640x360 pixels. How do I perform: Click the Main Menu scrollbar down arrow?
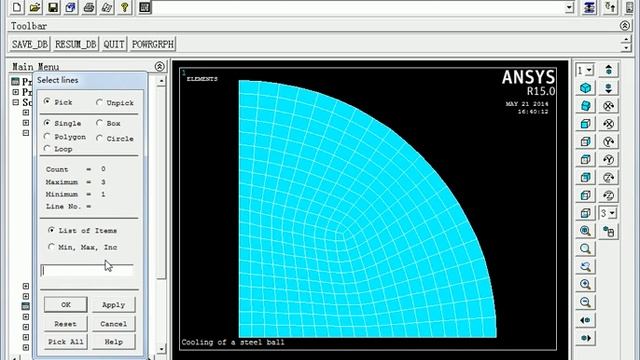click(161, 349)
